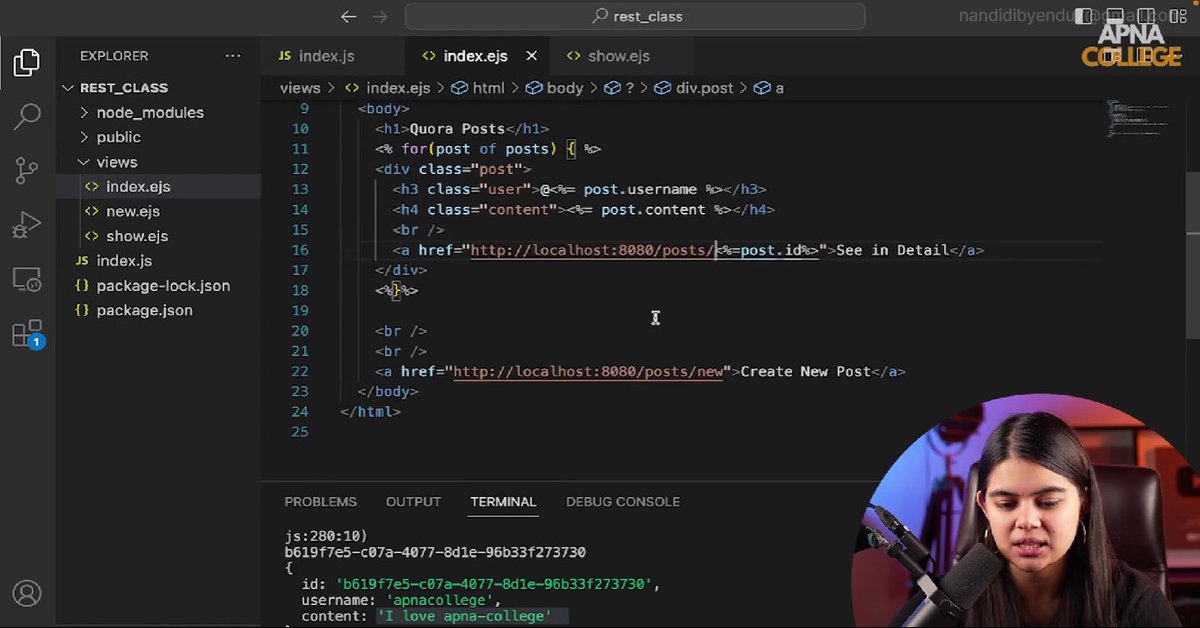1200x628 pixels.
Task: Click line number 22 in the gutter
Action: tap(300, 371)
